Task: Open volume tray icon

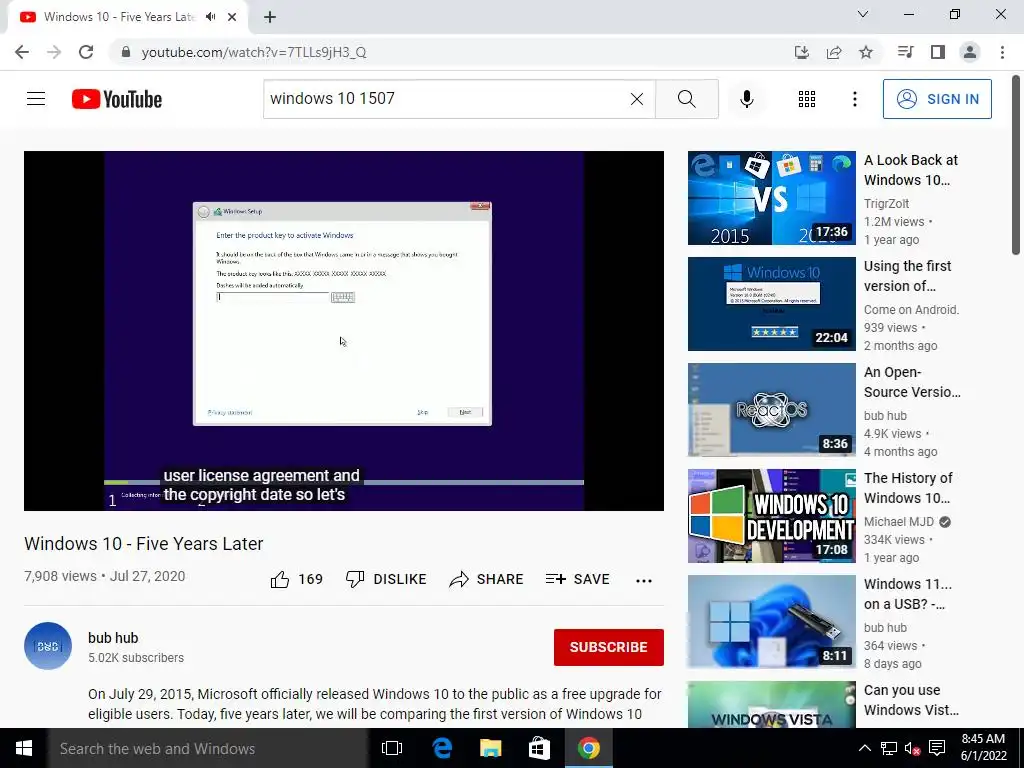Action: click(913, 748)
